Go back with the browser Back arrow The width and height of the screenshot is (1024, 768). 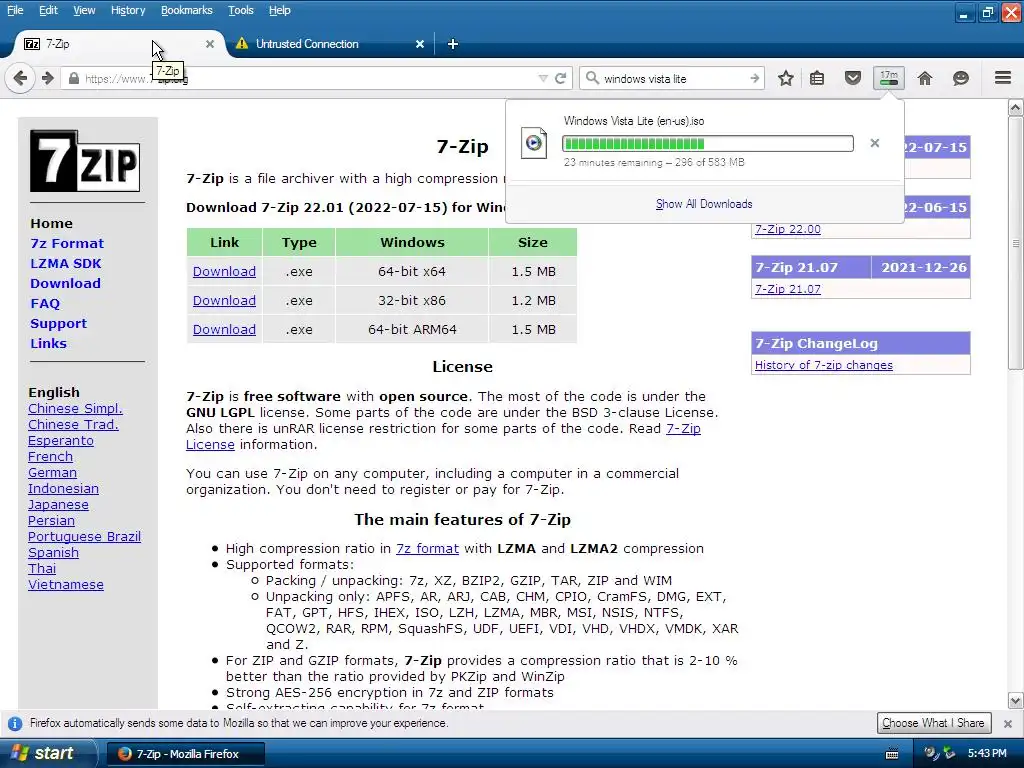(x=20, y=78)
